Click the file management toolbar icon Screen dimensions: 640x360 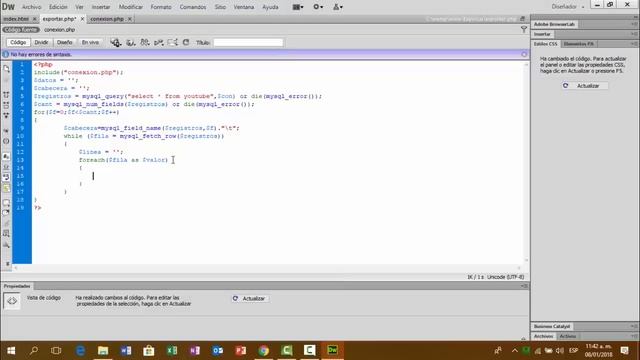pyautogui.click(x=131, y=42)
